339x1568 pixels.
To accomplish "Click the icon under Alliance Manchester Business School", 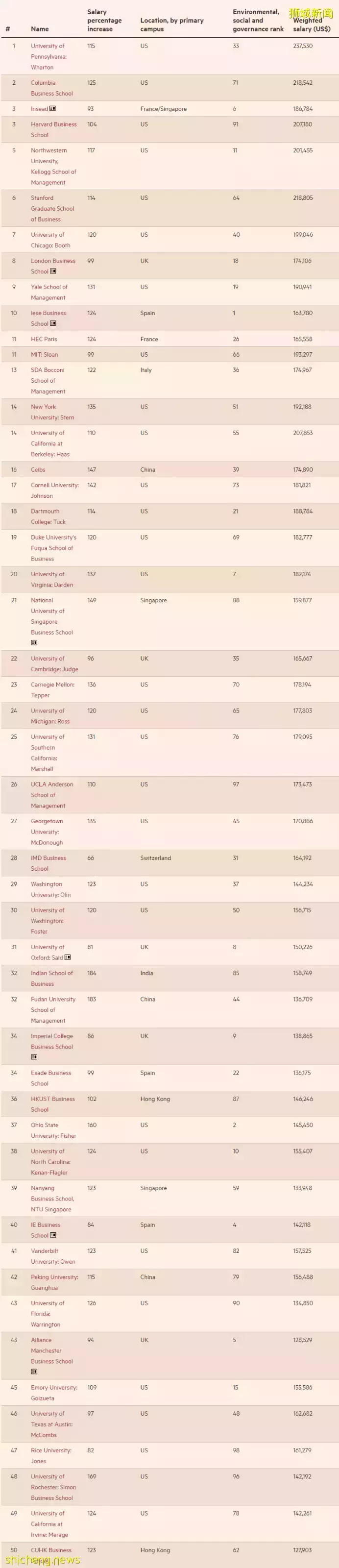I will pyautogui.click(x=34, y=1372).
